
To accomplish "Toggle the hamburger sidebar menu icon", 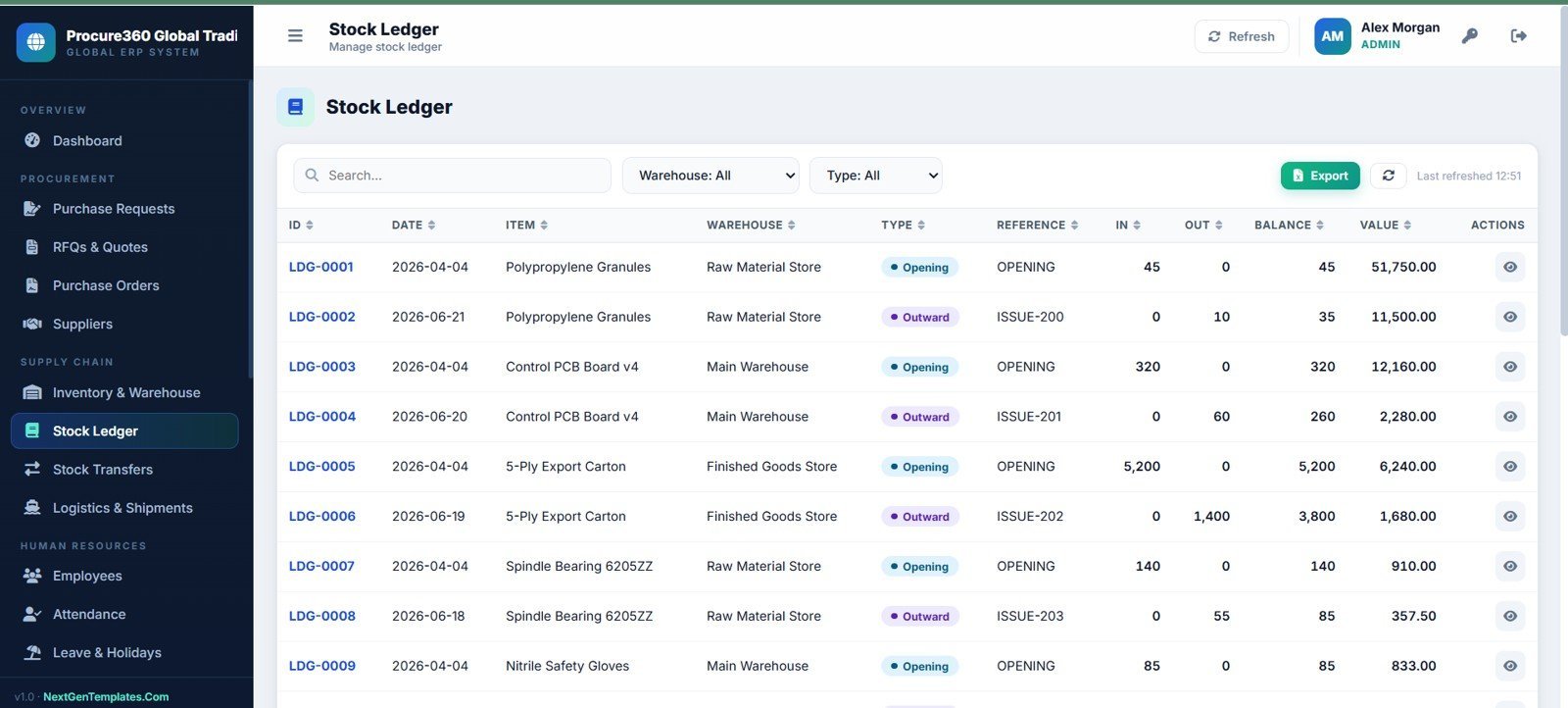I will pyautogui.click(x=295, y=36).
